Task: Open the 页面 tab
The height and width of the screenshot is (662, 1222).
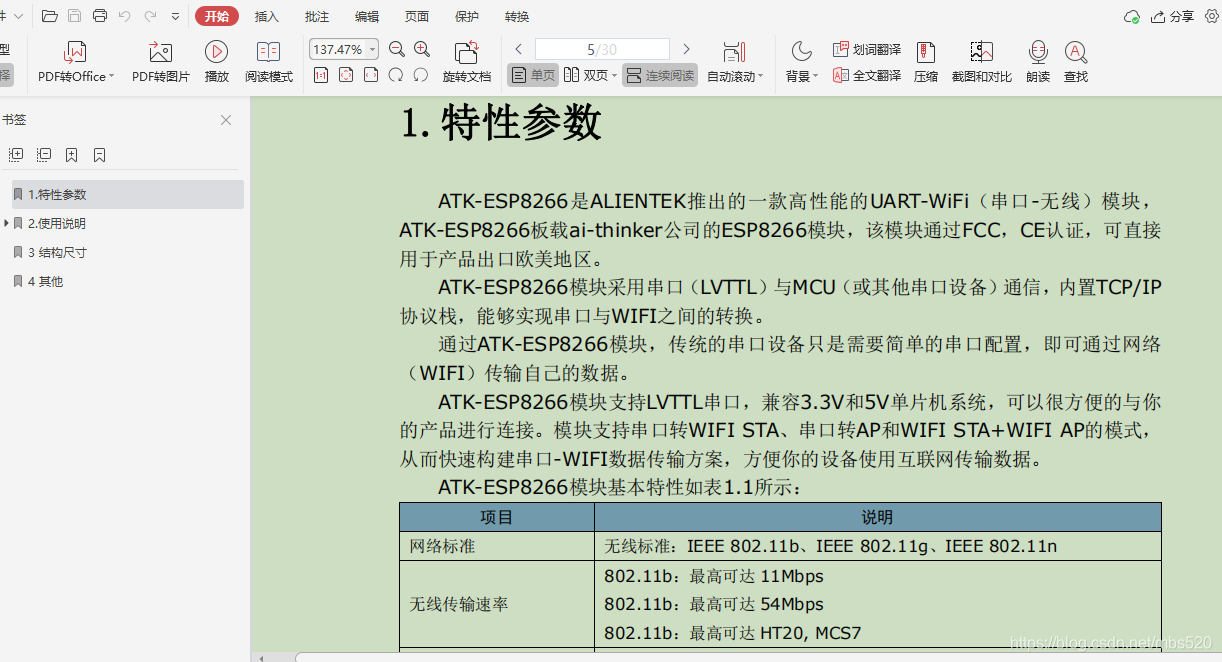Action: (417, 17)
